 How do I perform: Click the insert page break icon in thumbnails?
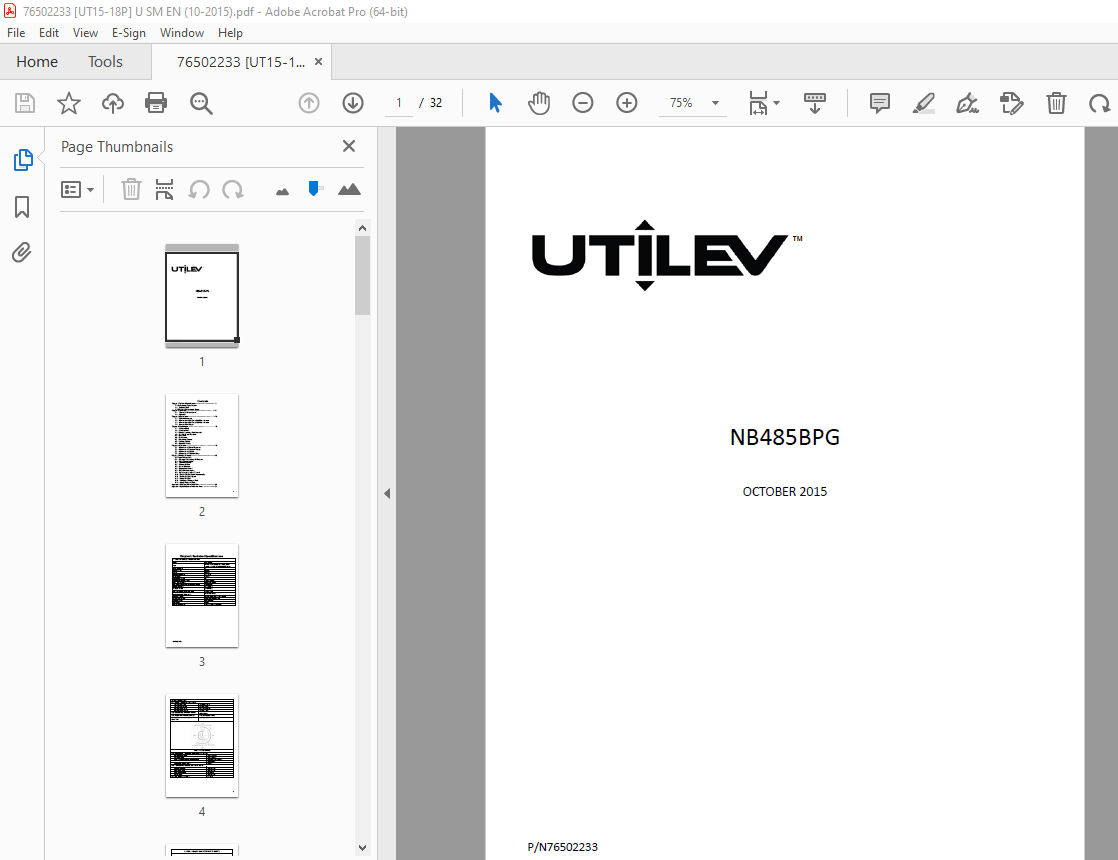165,190
